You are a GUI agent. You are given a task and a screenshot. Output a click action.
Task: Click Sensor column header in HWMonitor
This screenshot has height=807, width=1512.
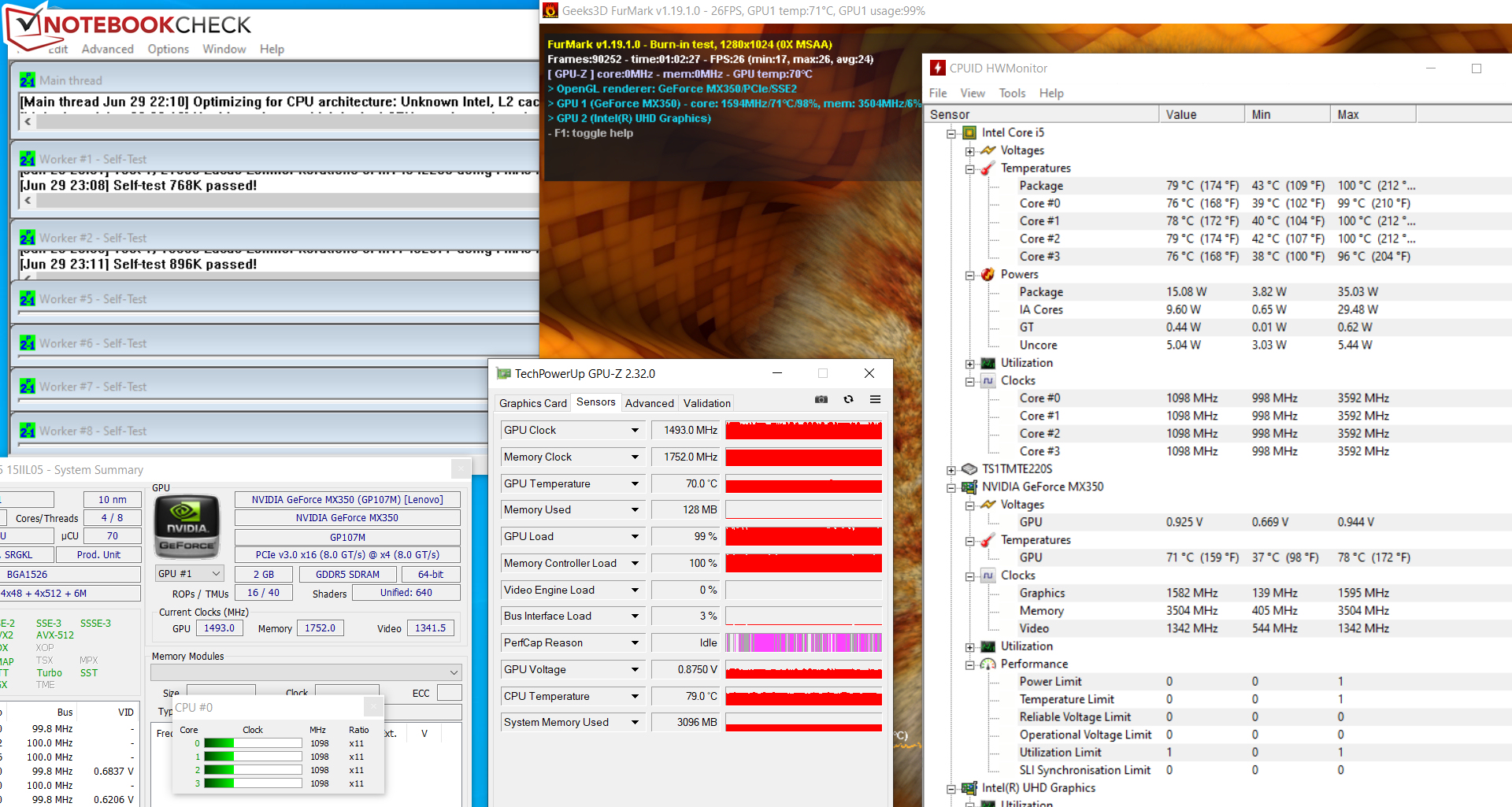coord(1041,114)
